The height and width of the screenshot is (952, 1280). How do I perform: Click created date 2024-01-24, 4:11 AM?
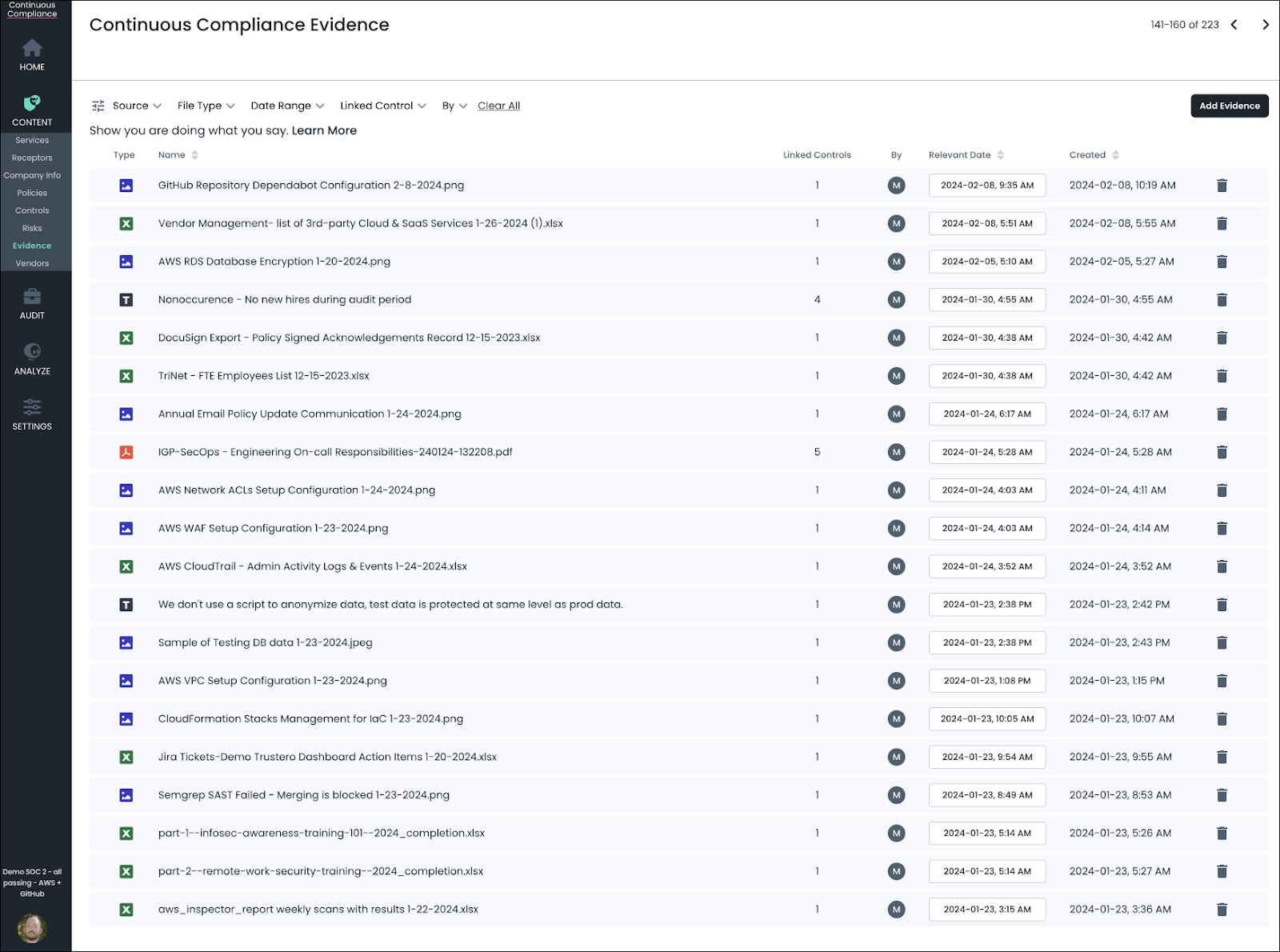click(1118, 490)
